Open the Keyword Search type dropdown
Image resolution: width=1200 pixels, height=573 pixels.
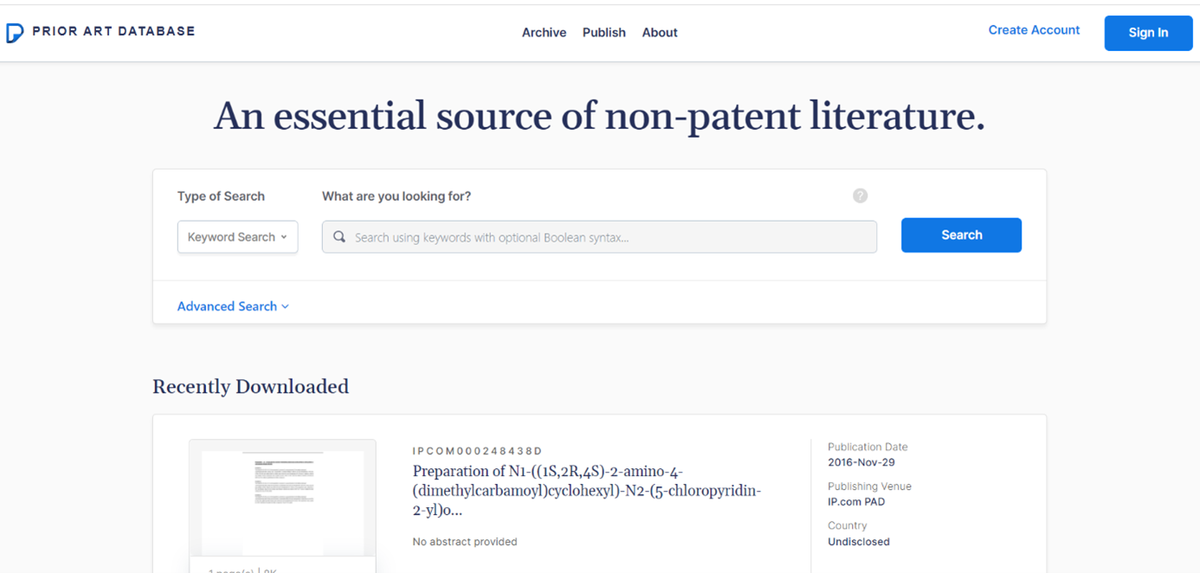coord(237,237)
